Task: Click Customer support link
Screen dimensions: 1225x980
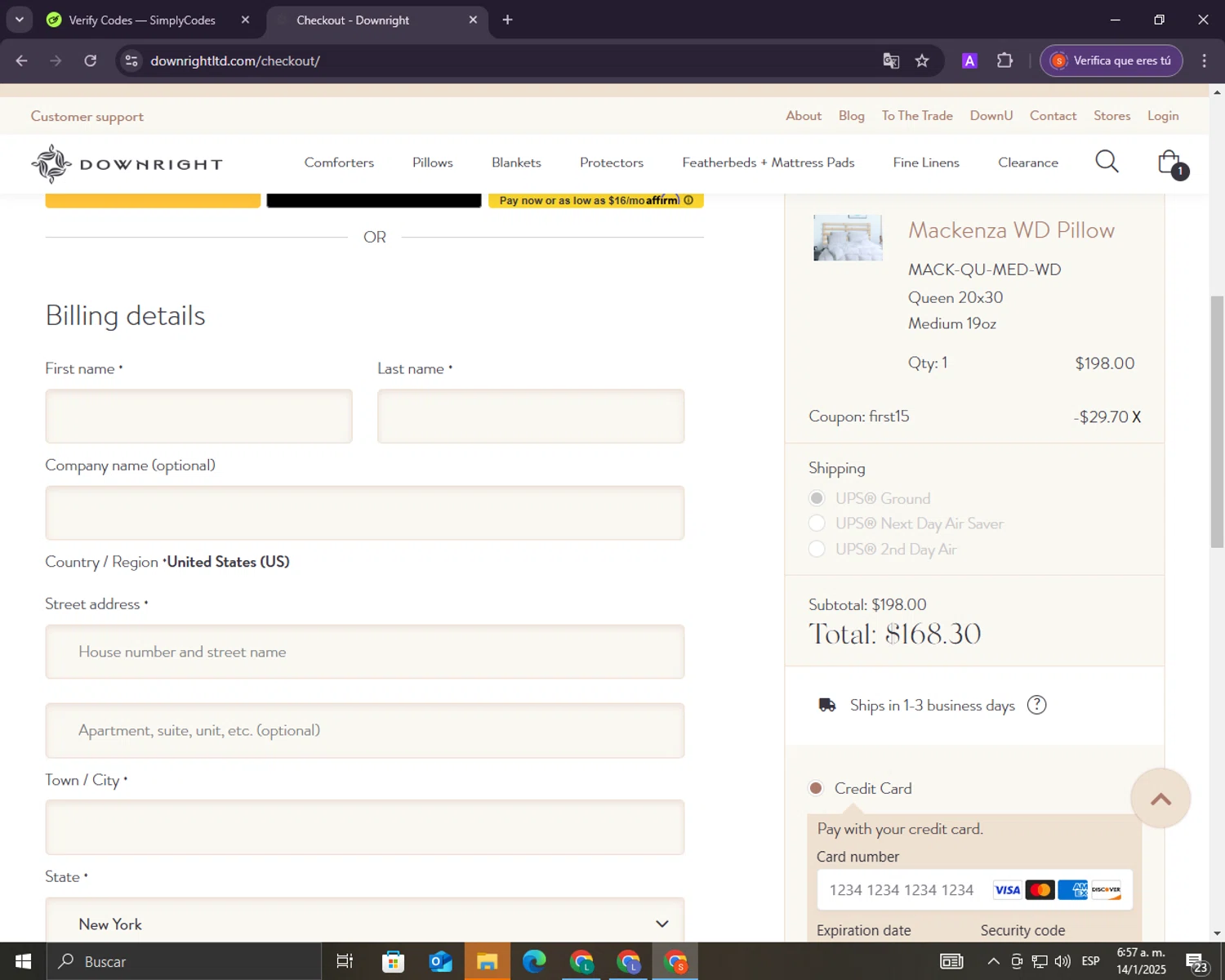Action: pos(87,116)
